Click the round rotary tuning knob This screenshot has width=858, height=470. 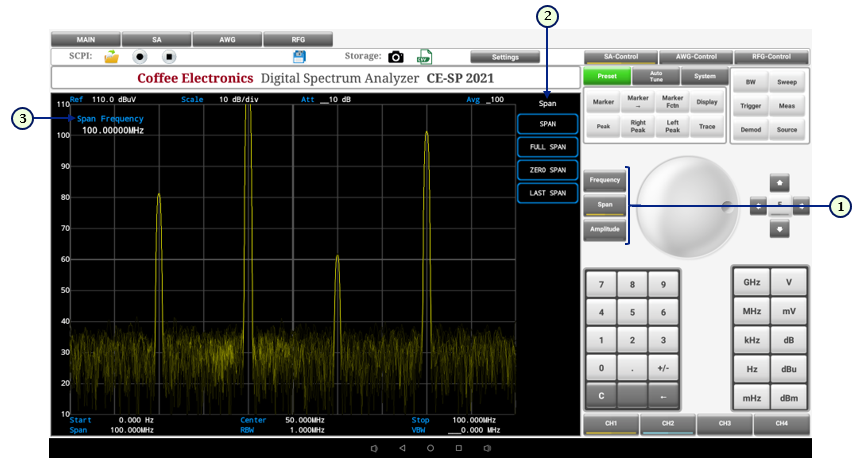[x=689, y=205]
